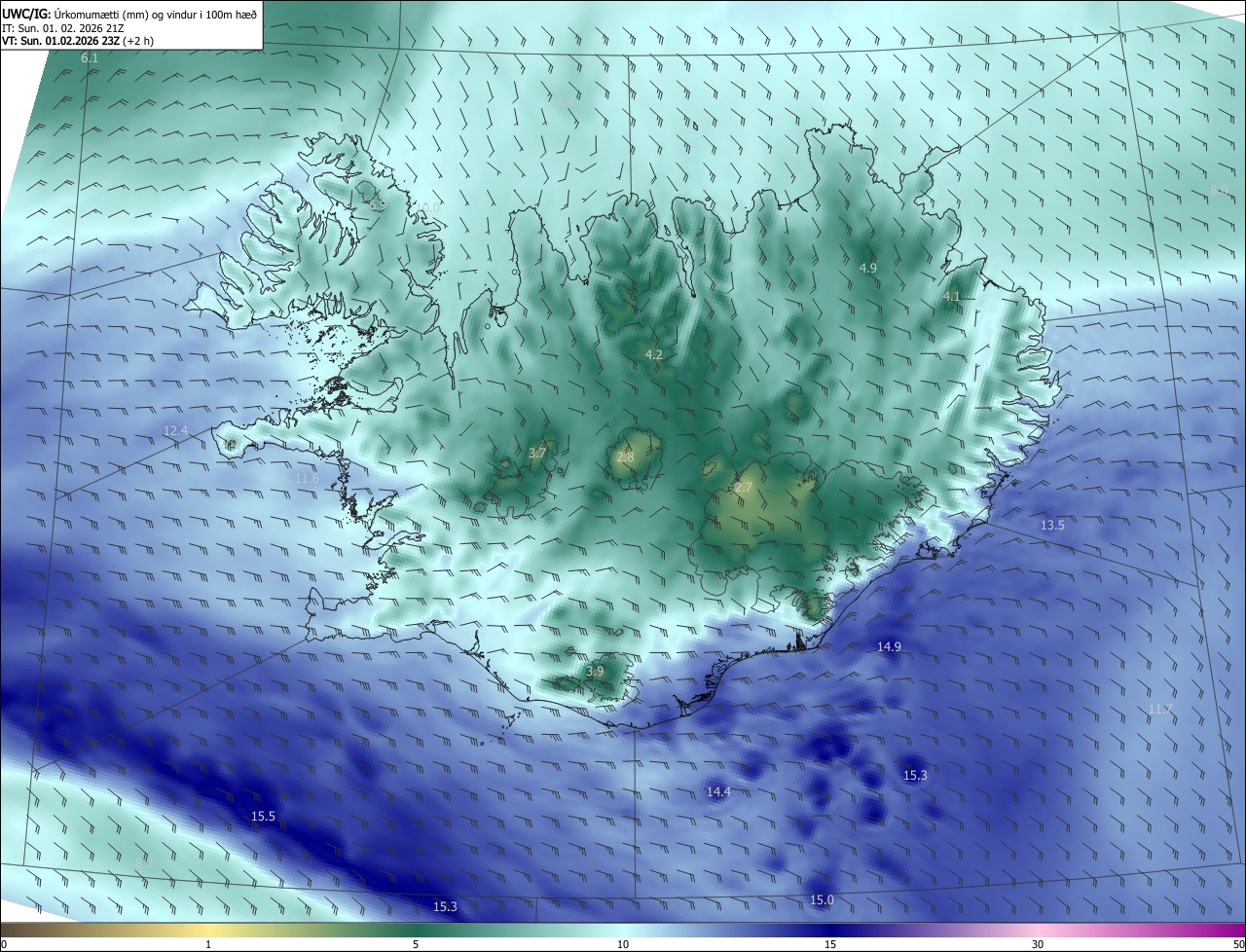Viewport: 1246px width, 952px height.
Task: Click the '6.9' value label
Action: (x=378, y=206)
